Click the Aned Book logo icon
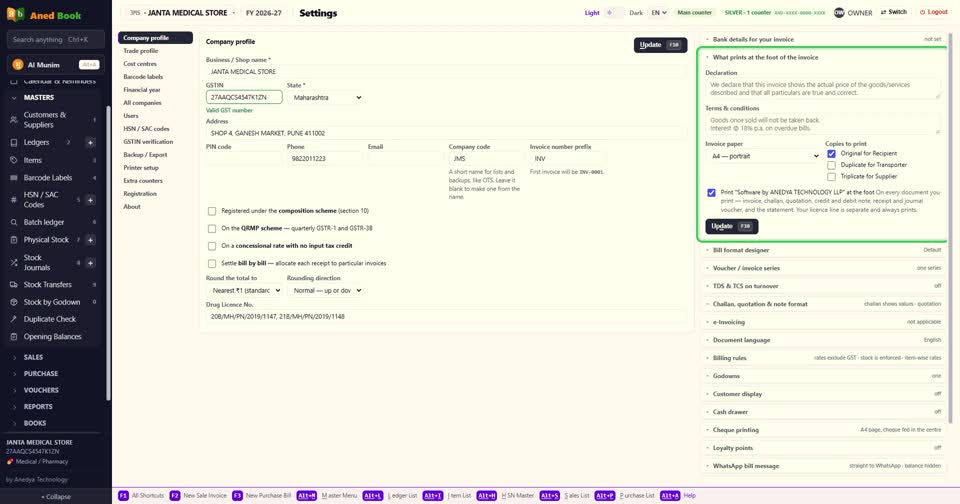 (15, 14)
